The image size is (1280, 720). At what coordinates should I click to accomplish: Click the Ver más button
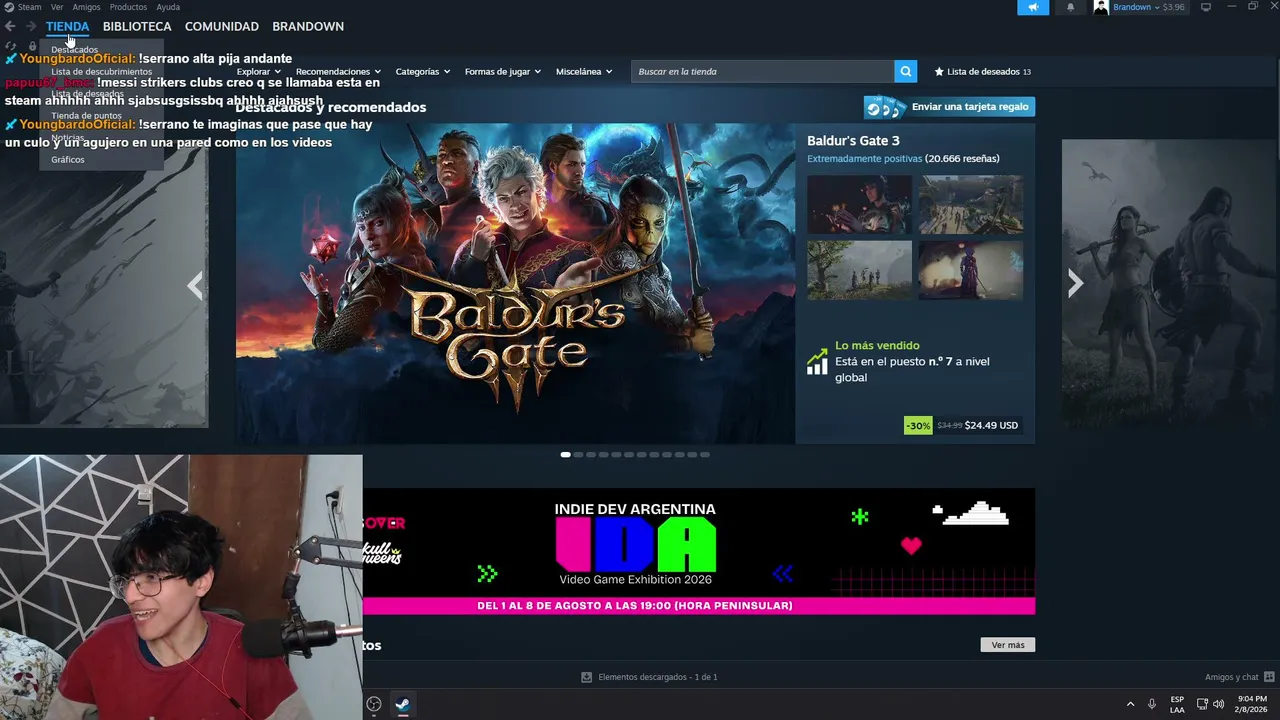coord(1008,645)
